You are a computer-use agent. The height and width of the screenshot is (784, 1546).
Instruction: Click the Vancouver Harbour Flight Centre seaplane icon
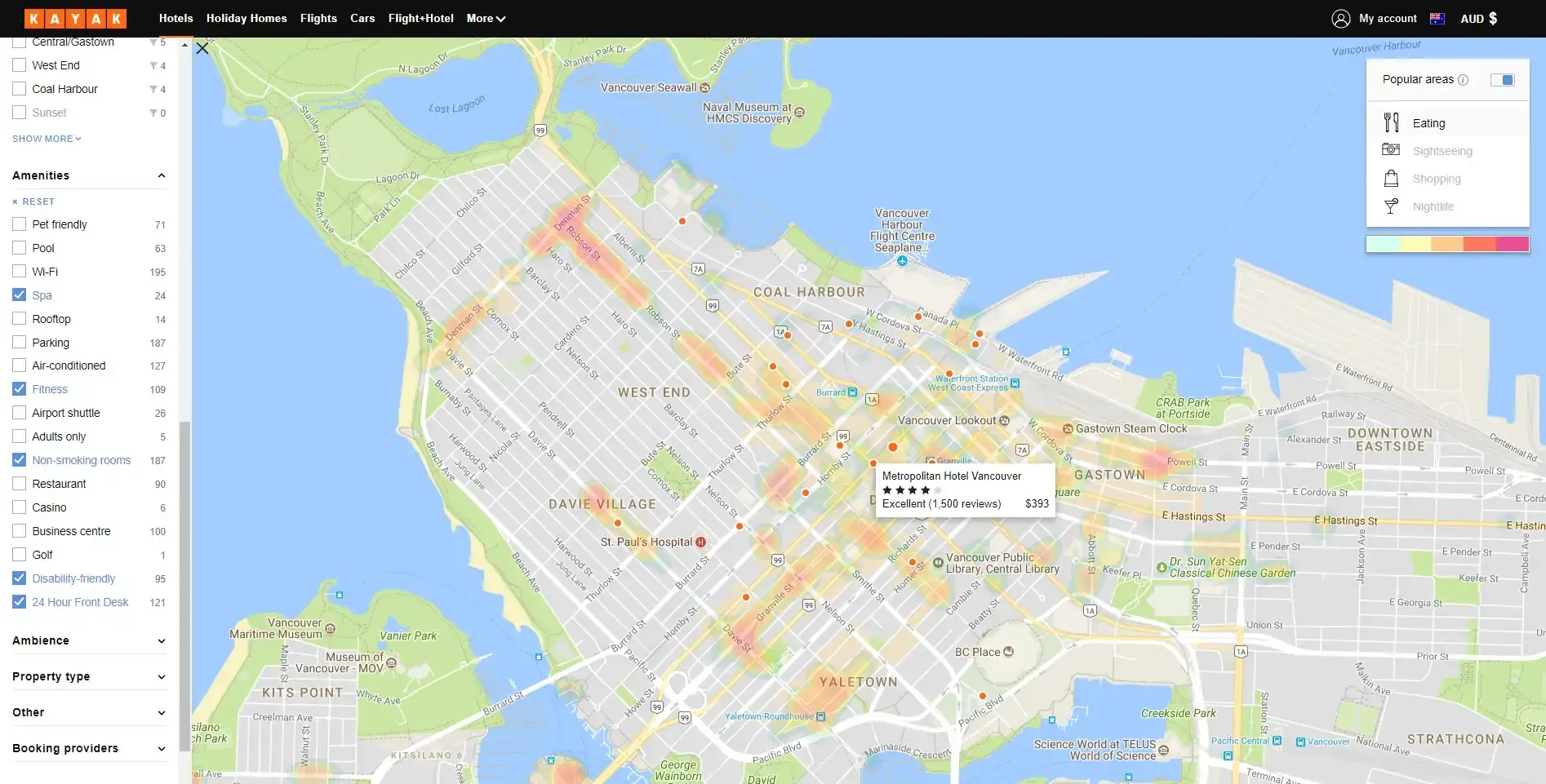(902, 261)
